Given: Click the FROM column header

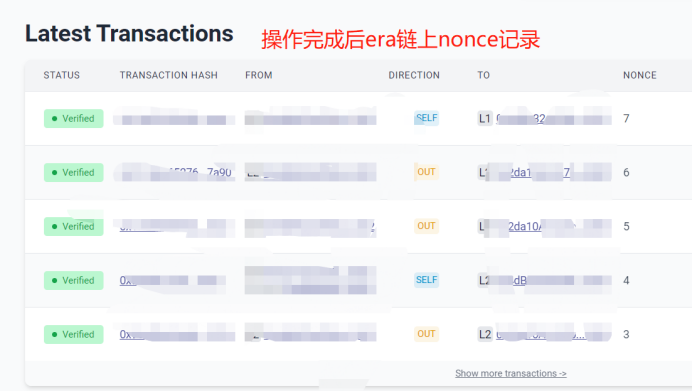Looking at the screenshot, I should click(x=259, y=75).
